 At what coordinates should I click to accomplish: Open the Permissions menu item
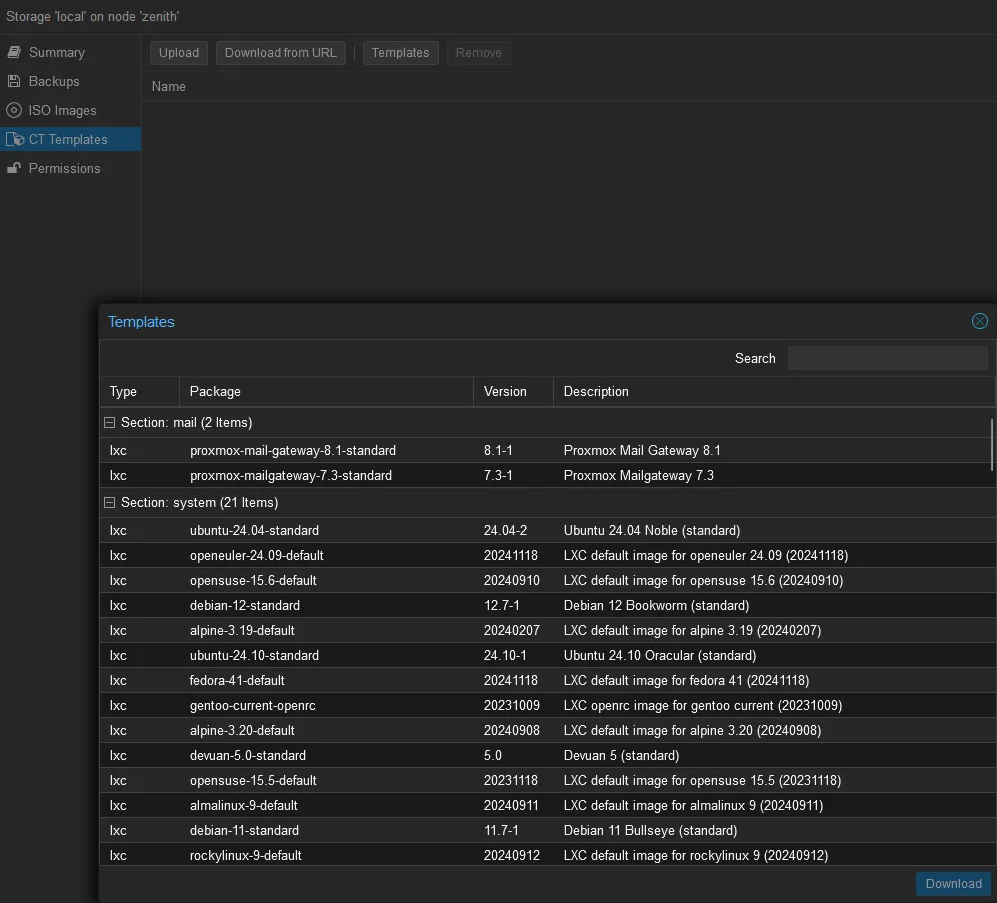64,168
